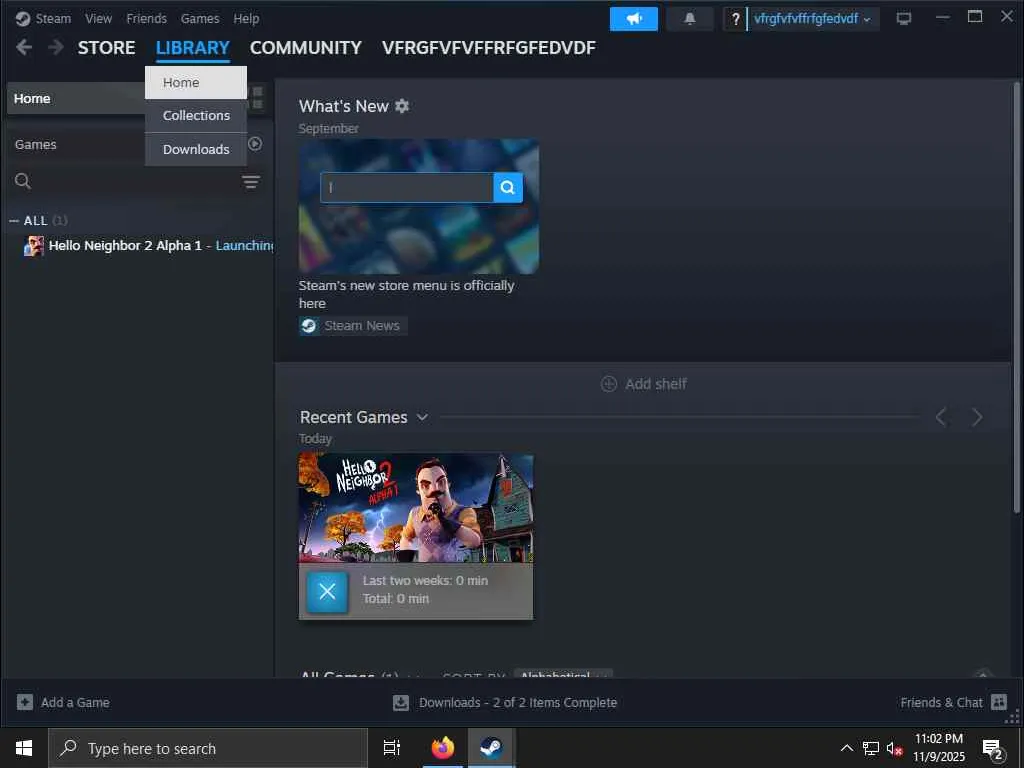The height and width of the screenshot is (768, 1024).
Task: Select Collections in Library dropdown
Action: [x=196, y=116]
